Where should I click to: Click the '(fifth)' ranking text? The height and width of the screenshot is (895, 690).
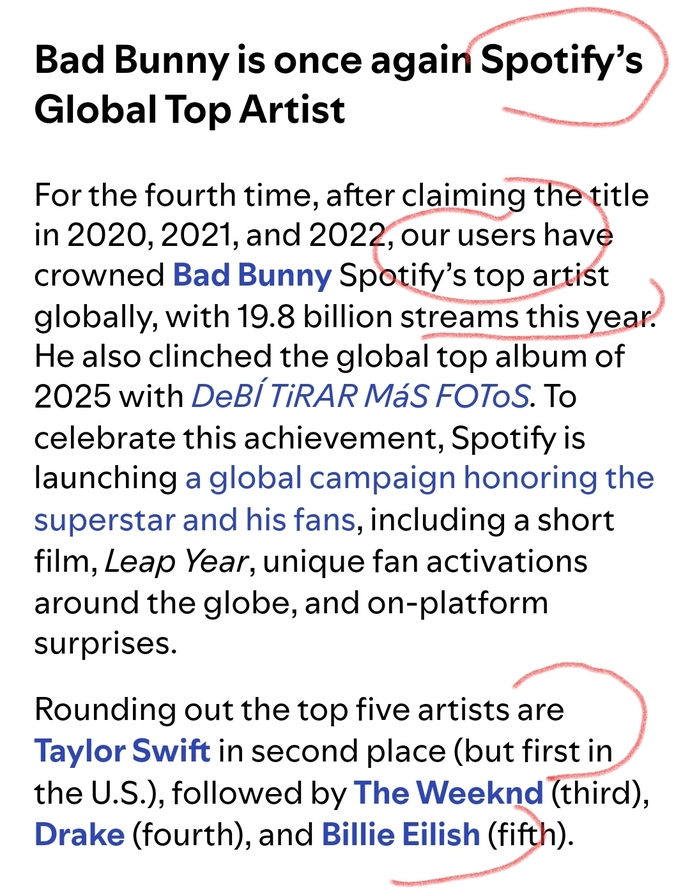(530, 834)
